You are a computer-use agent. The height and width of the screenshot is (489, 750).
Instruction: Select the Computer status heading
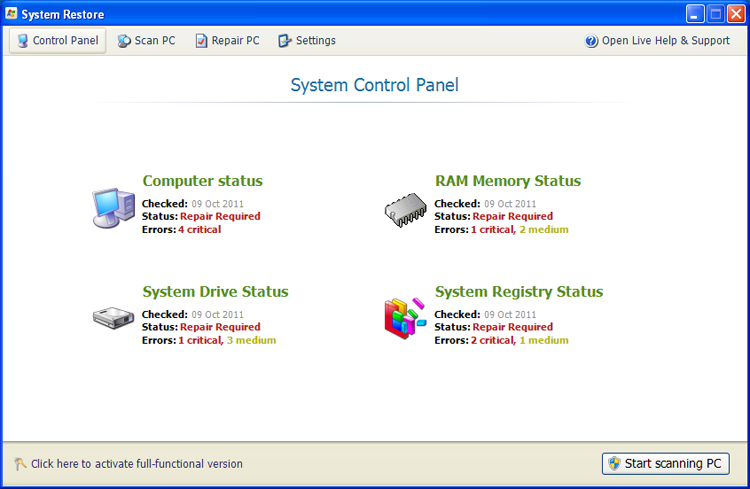[x=202, y=181]
